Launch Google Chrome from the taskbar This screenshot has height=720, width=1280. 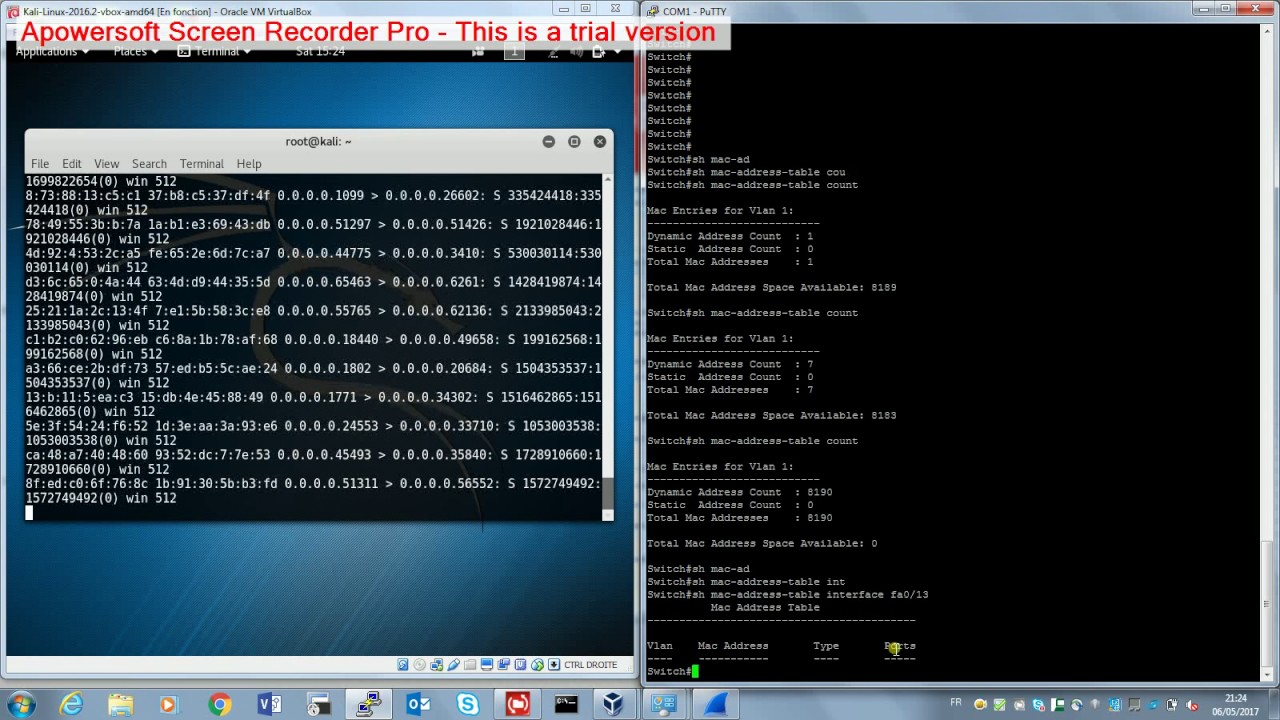click(x=219, y=704)
